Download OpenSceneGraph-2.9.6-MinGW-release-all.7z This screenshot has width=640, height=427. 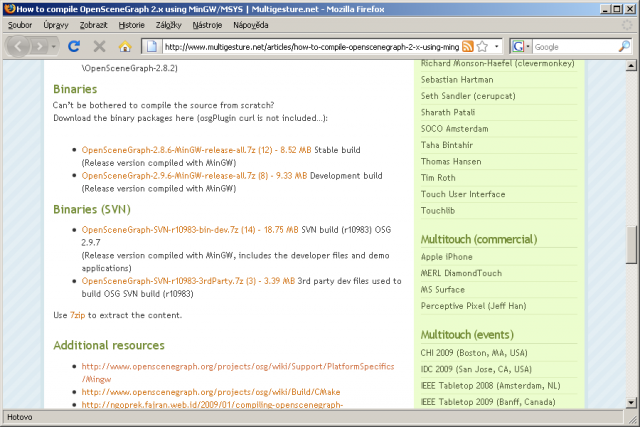[194, 176]
